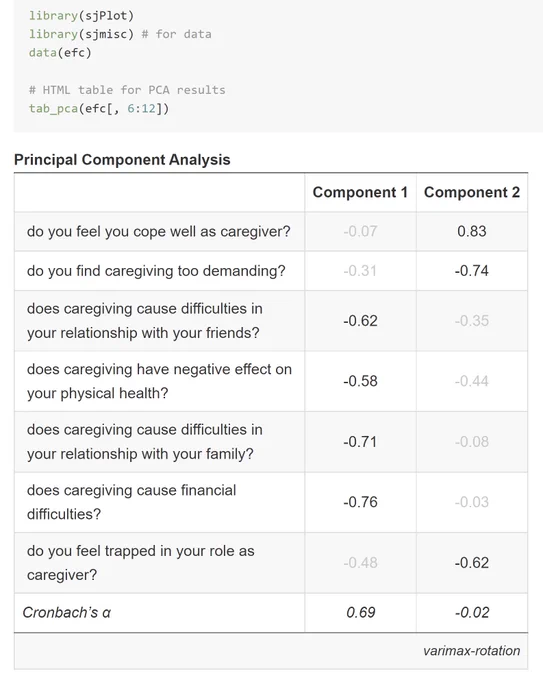The image size is (543, 680).
Task: Click the Component 2 column header
Action: 472,192
